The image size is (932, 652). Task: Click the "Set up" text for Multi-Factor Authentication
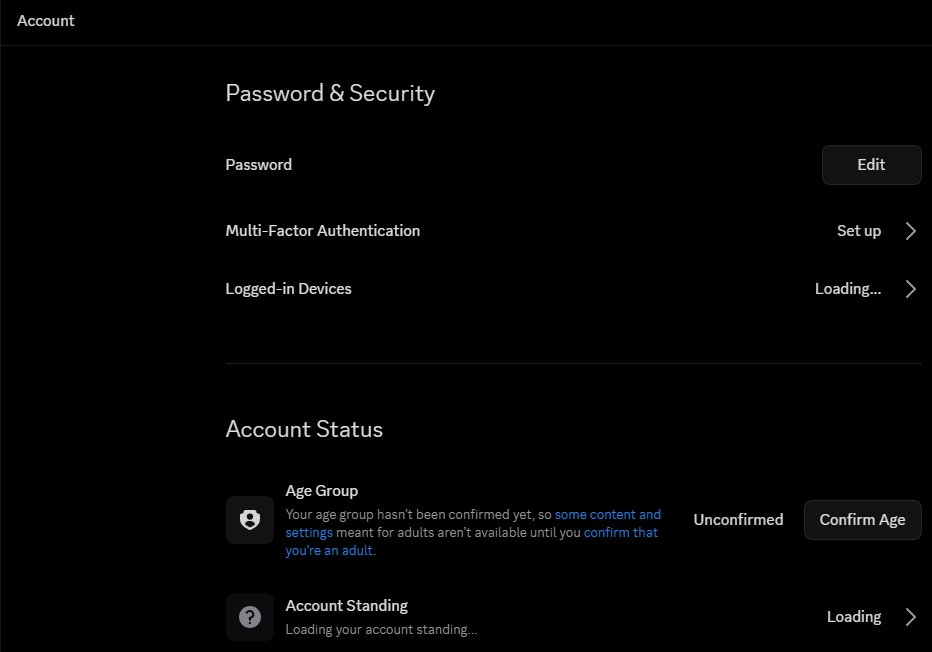[859, 231]
